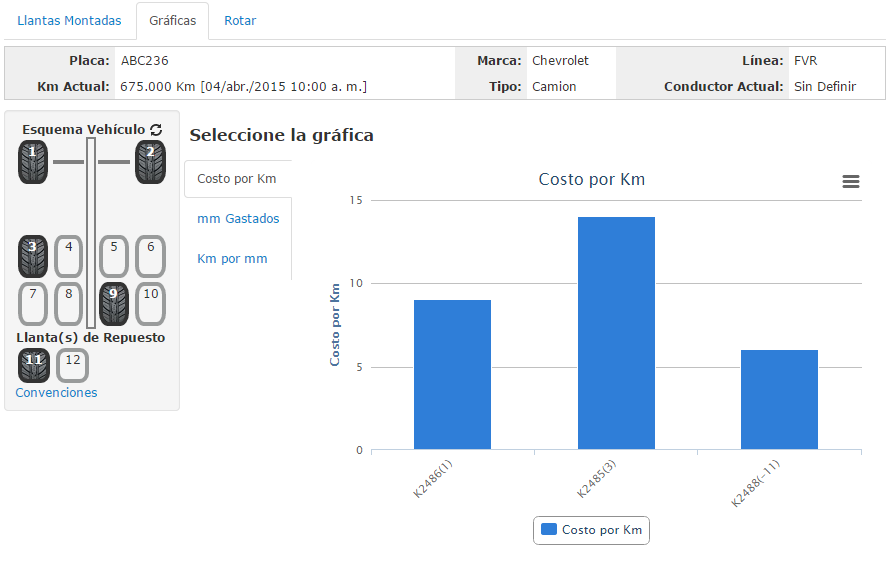890x562 pixels.
Task: Select empty tire slot 4
Action: click(x=68, y=256)
